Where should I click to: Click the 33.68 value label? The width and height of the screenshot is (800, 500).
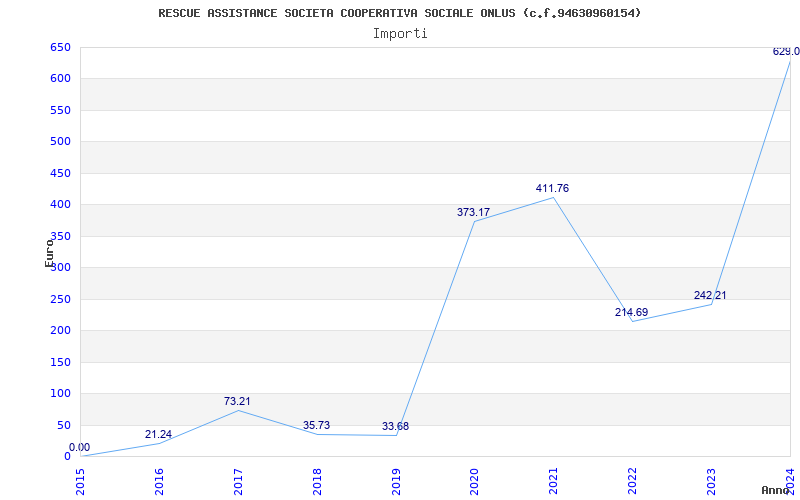(x=395, y=426)
